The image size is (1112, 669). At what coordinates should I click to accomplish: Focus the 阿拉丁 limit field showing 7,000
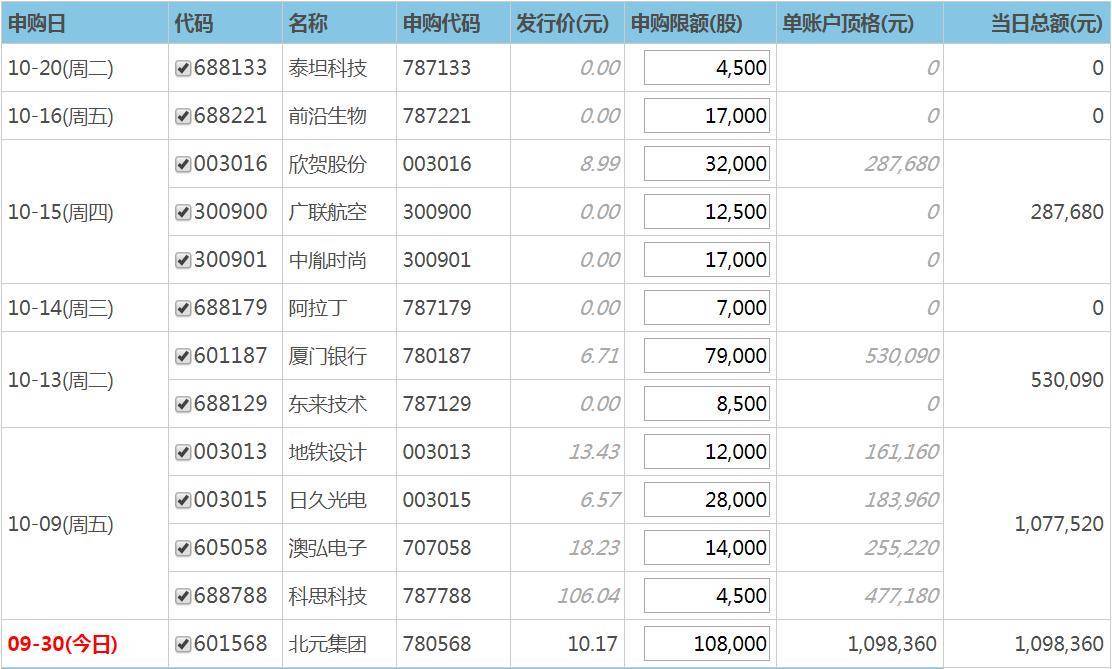(707, 308)
